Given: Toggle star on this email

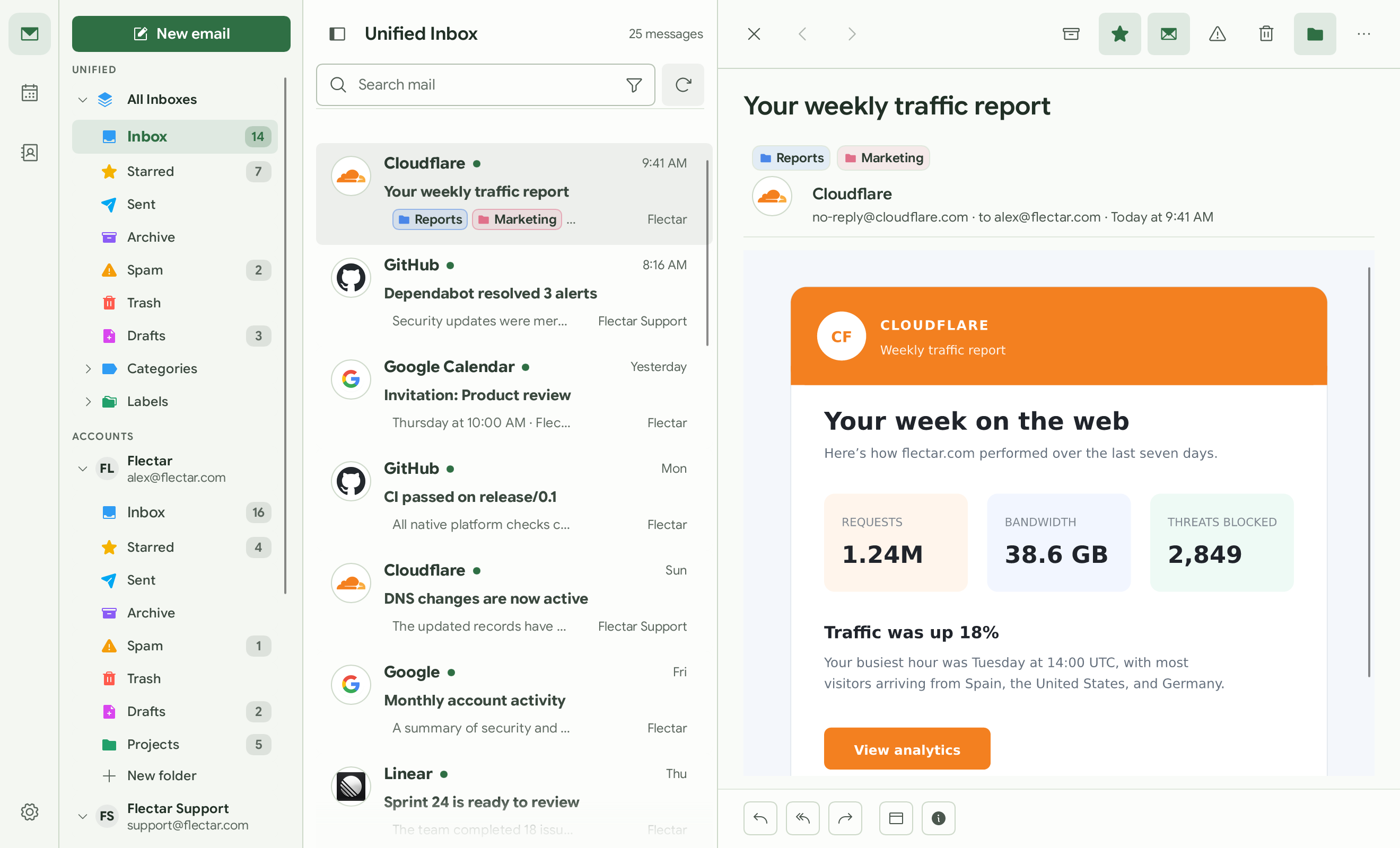Looking at the screenshot, I should point(1120,34).
